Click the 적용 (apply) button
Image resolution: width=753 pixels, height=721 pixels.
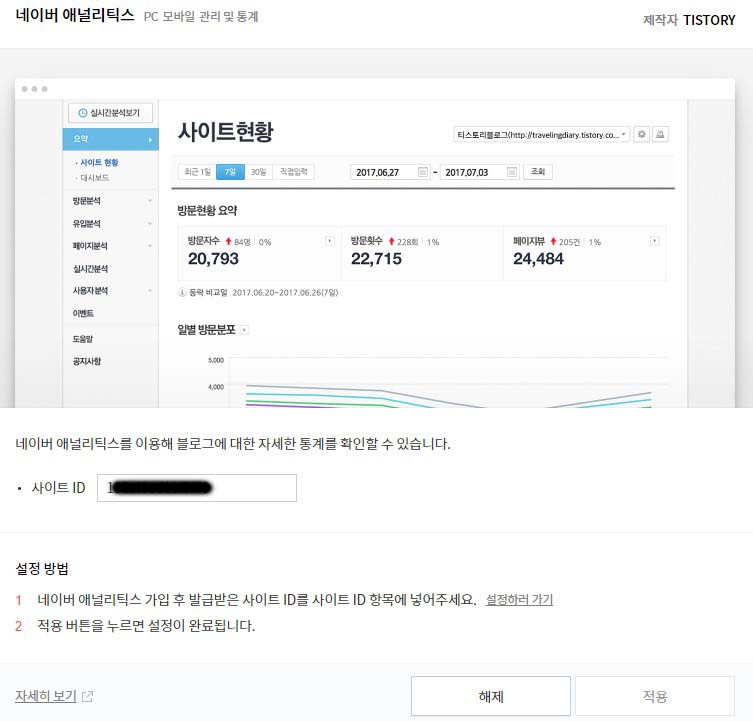point(655,696)
